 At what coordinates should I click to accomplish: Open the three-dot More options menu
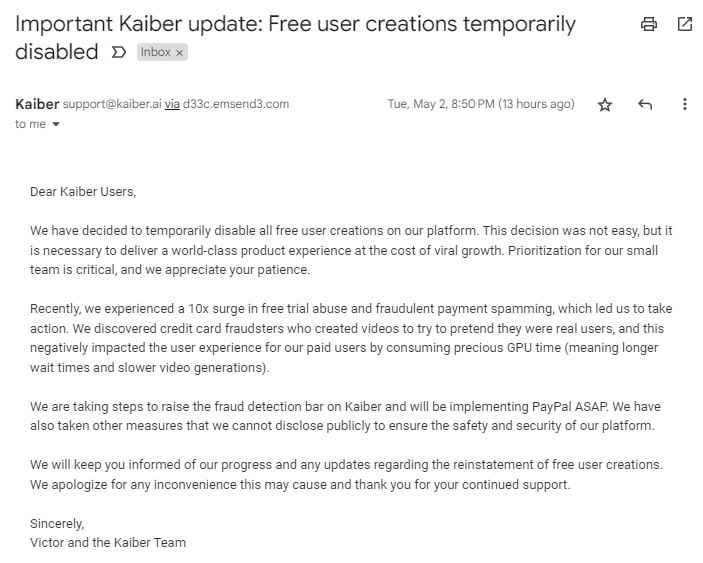coord(685,104)
